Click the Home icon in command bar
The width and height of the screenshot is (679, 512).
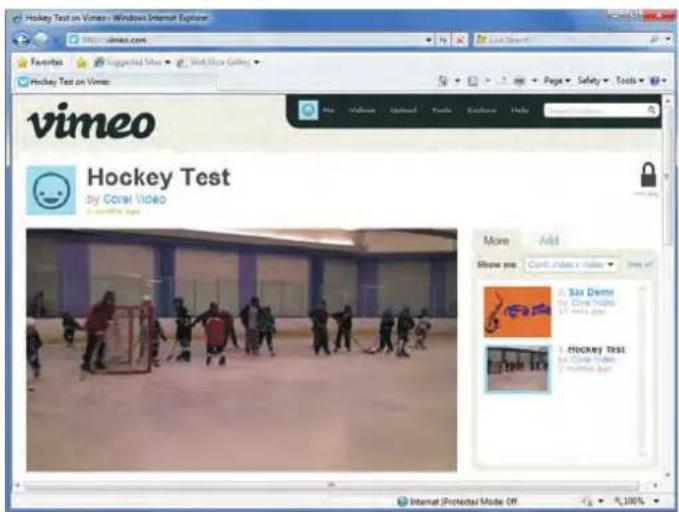tap(443, 81)
